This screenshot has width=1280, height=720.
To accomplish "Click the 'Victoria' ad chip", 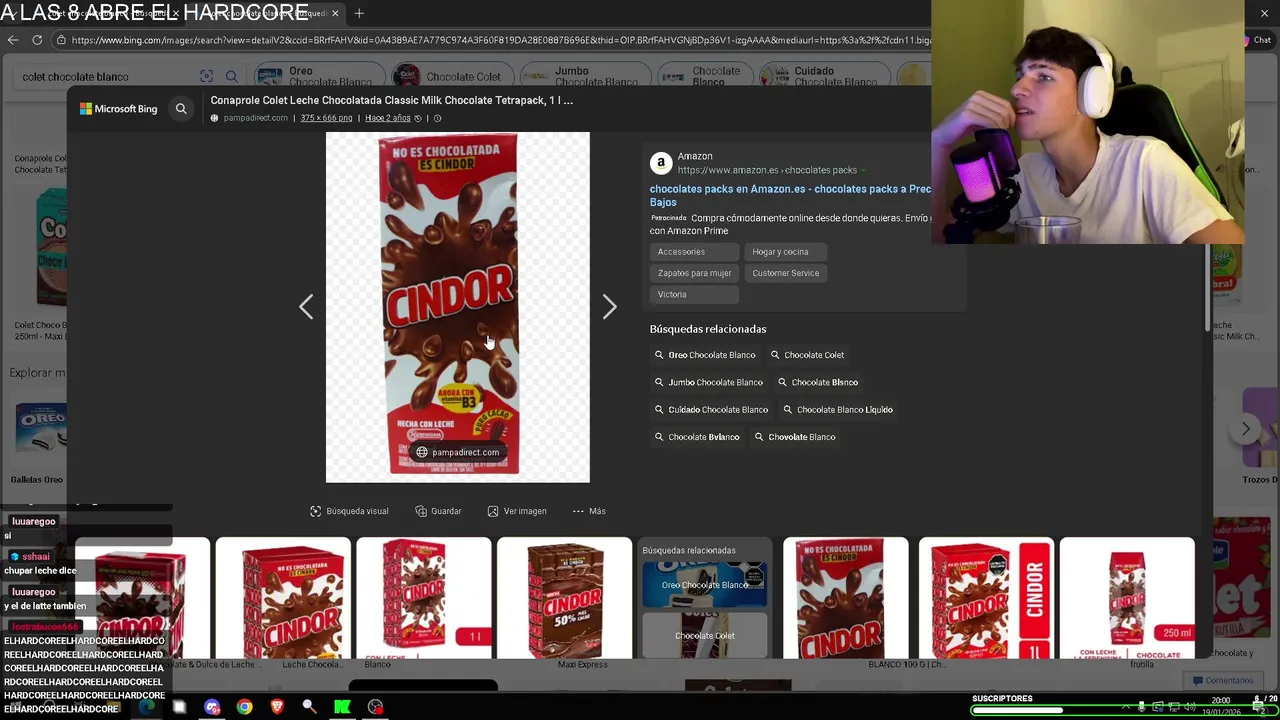I will [x=695, y=294].
